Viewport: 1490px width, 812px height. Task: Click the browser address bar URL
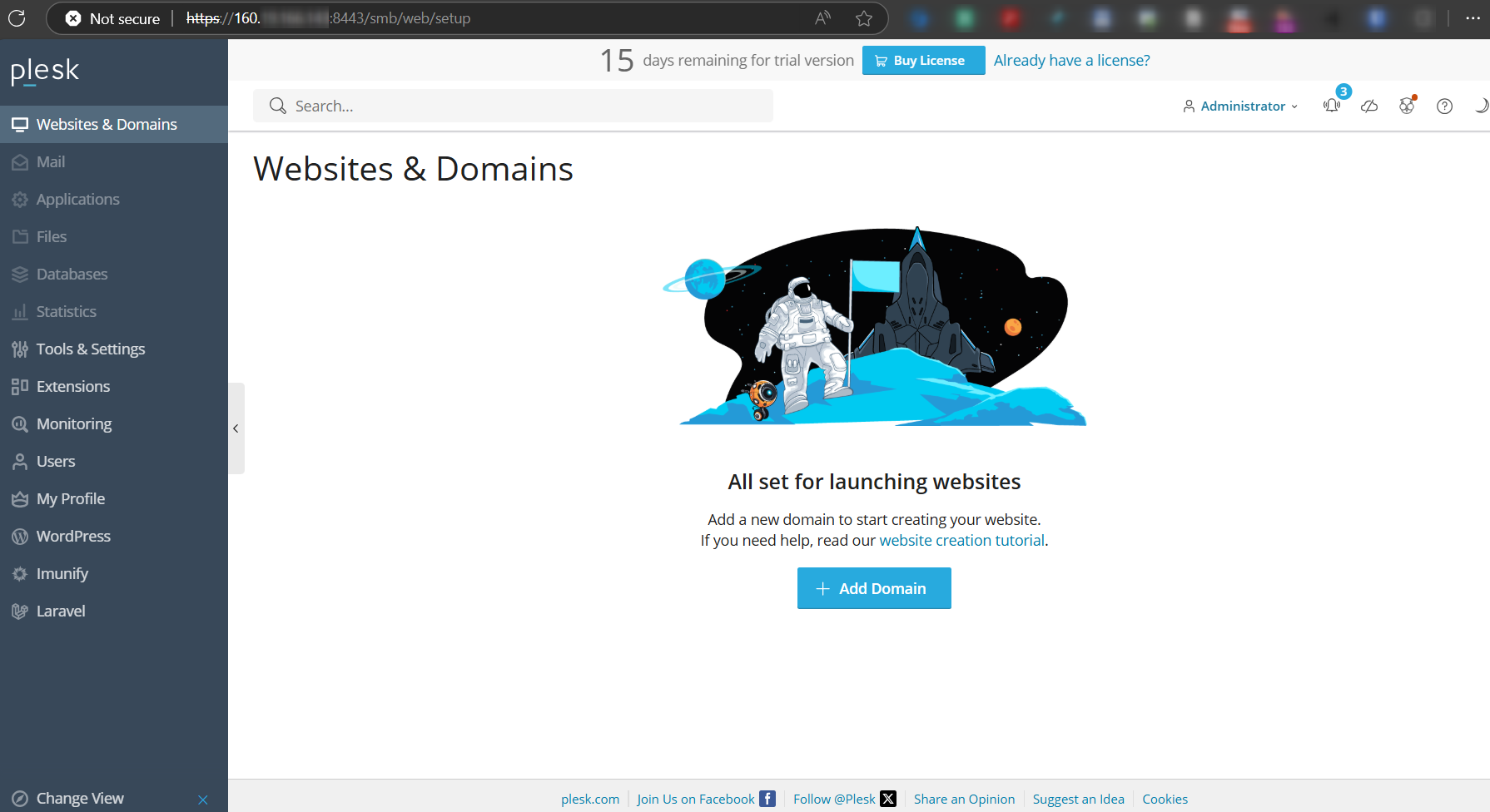(x=328, y=18)
